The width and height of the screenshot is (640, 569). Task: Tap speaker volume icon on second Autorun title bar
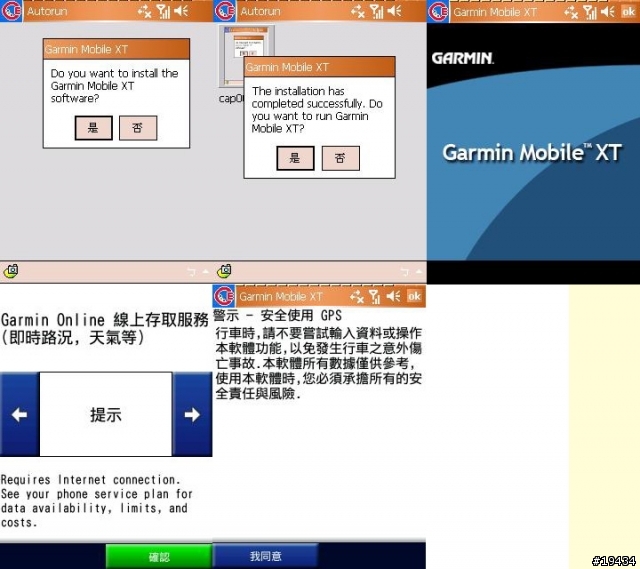coord(394,11)
